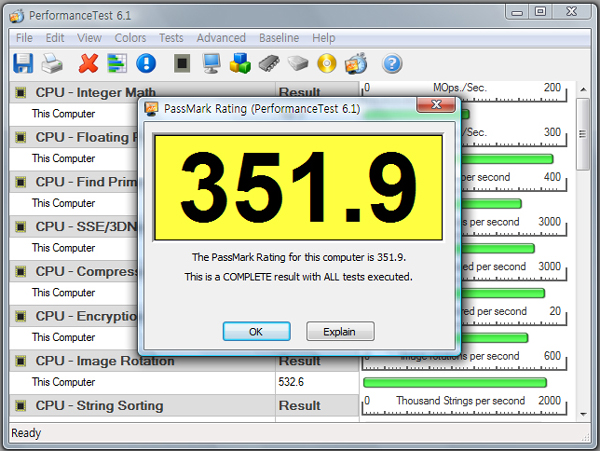Click the MOps./Sec. scale label
Screen dimensions: 600x451
click(x=460, y=88)
